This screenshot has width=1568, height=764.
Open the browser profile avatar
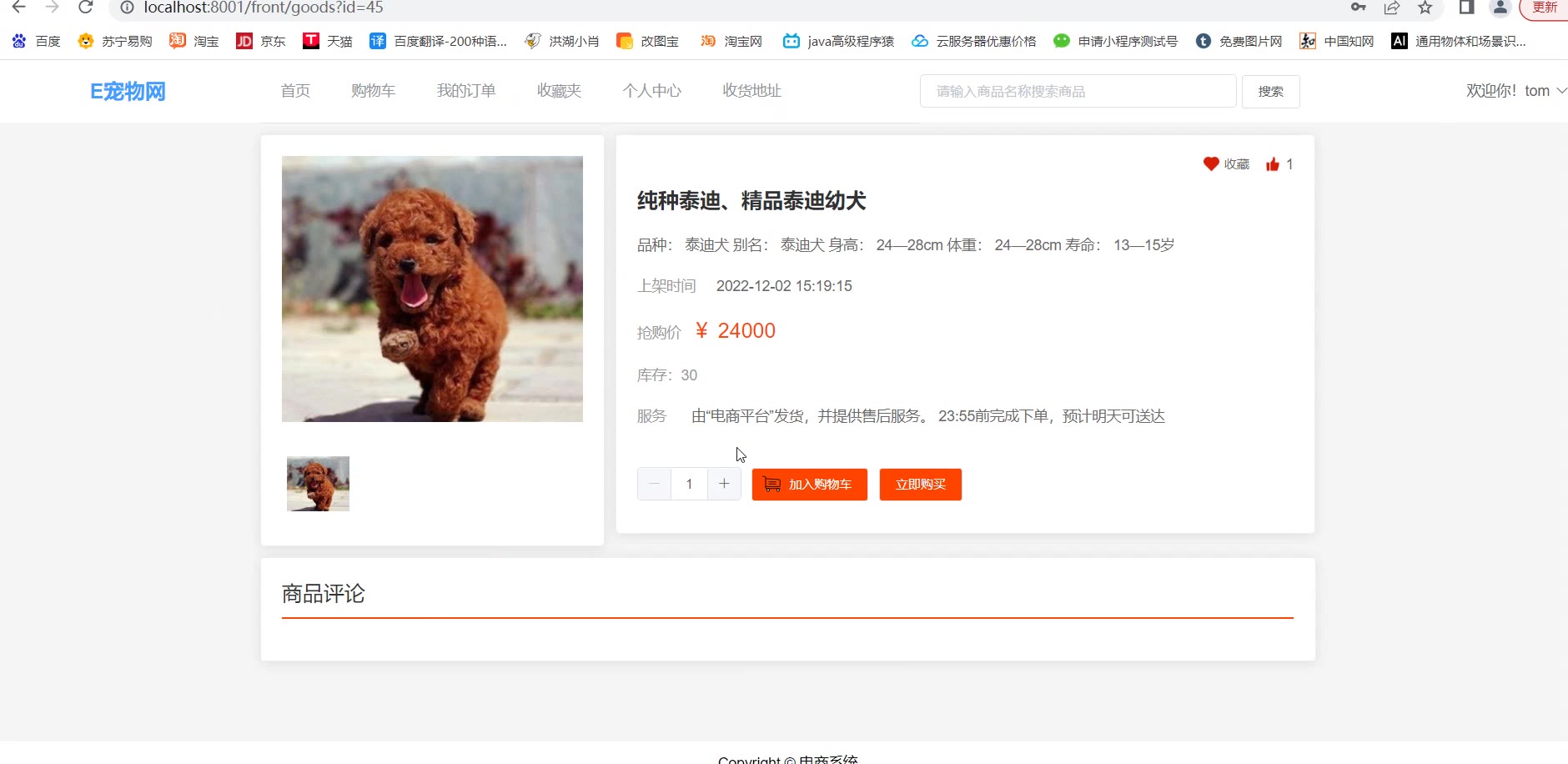coord(1500,8)
